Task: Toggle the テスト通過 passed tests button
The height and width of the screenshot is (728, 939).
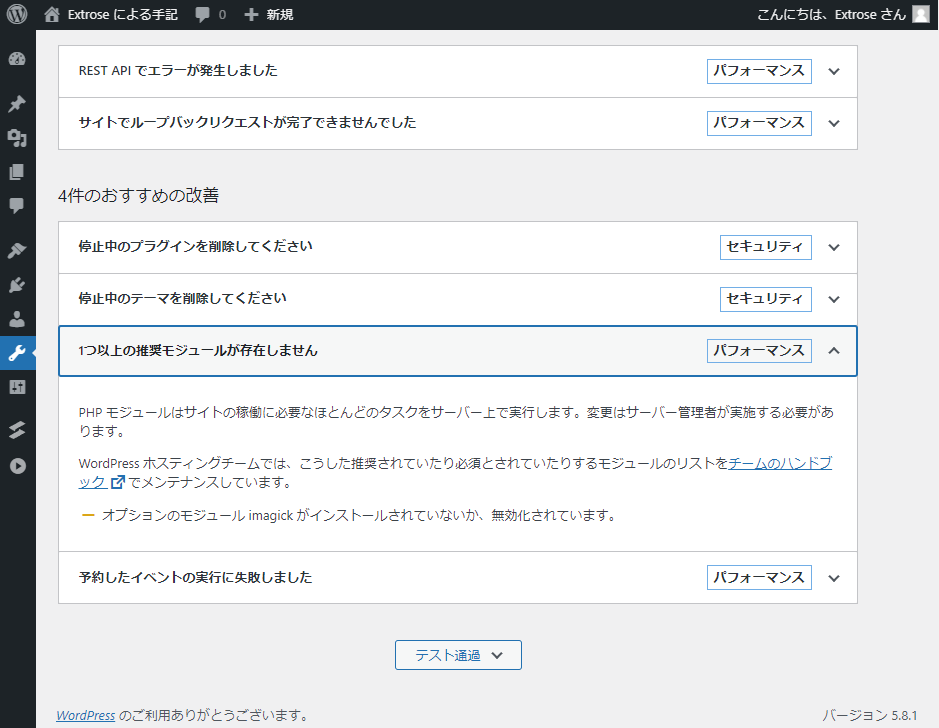Action: tap(458, 655)
